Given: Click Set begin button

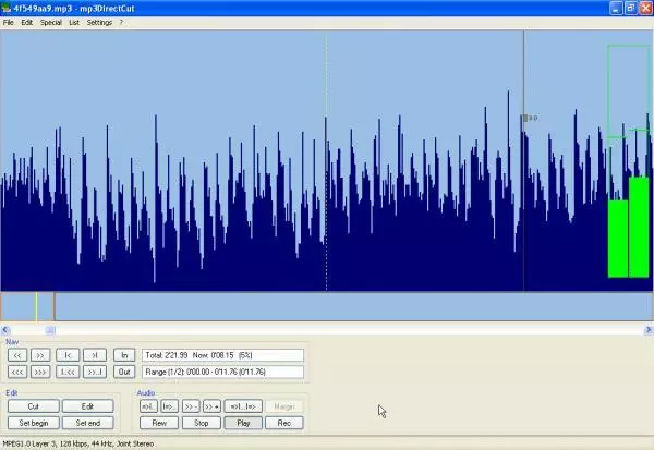Looking at the screenshot, I should (33, 423).
